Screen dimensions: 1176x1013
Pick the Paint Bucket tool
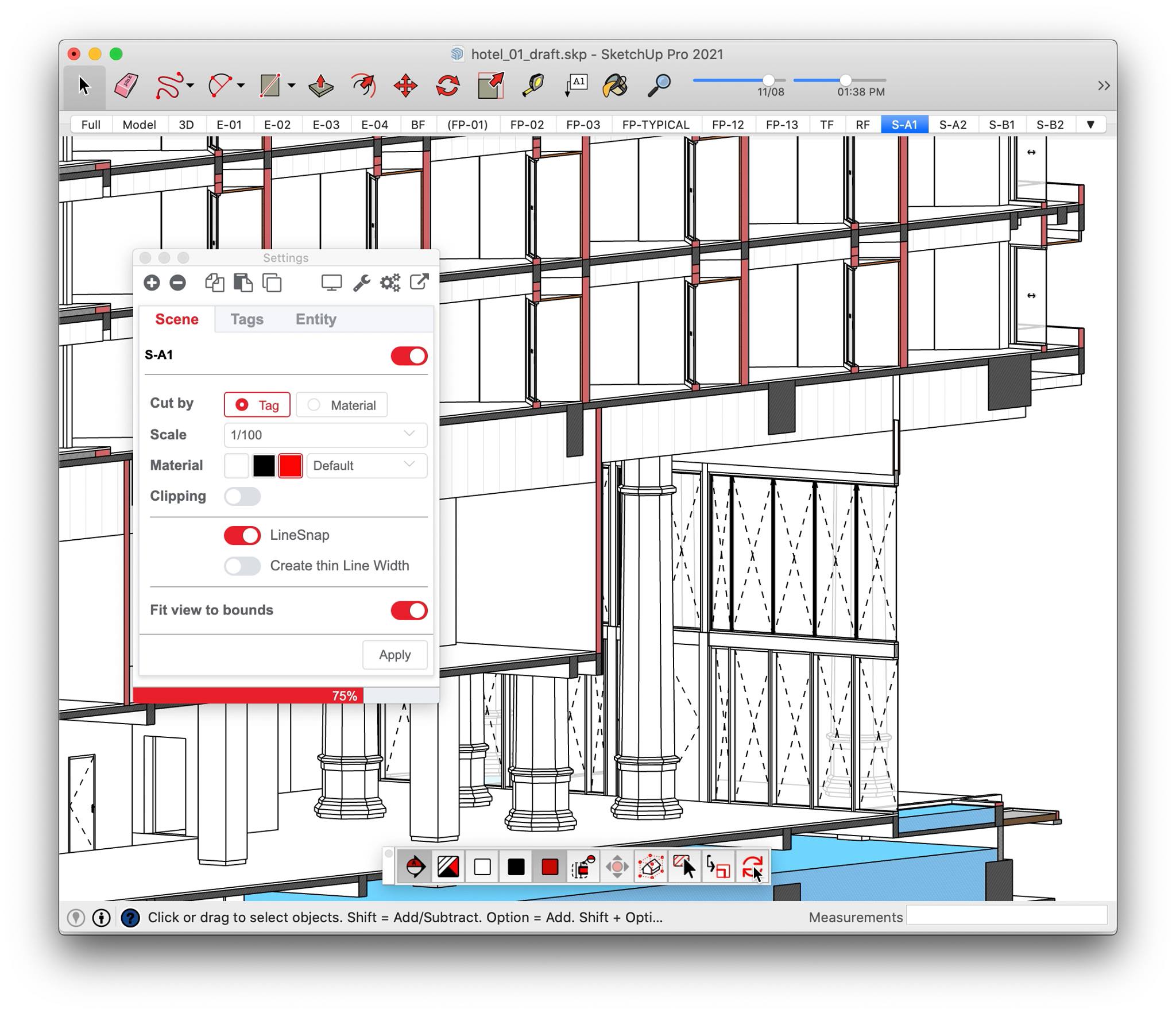tap(615, 86)
